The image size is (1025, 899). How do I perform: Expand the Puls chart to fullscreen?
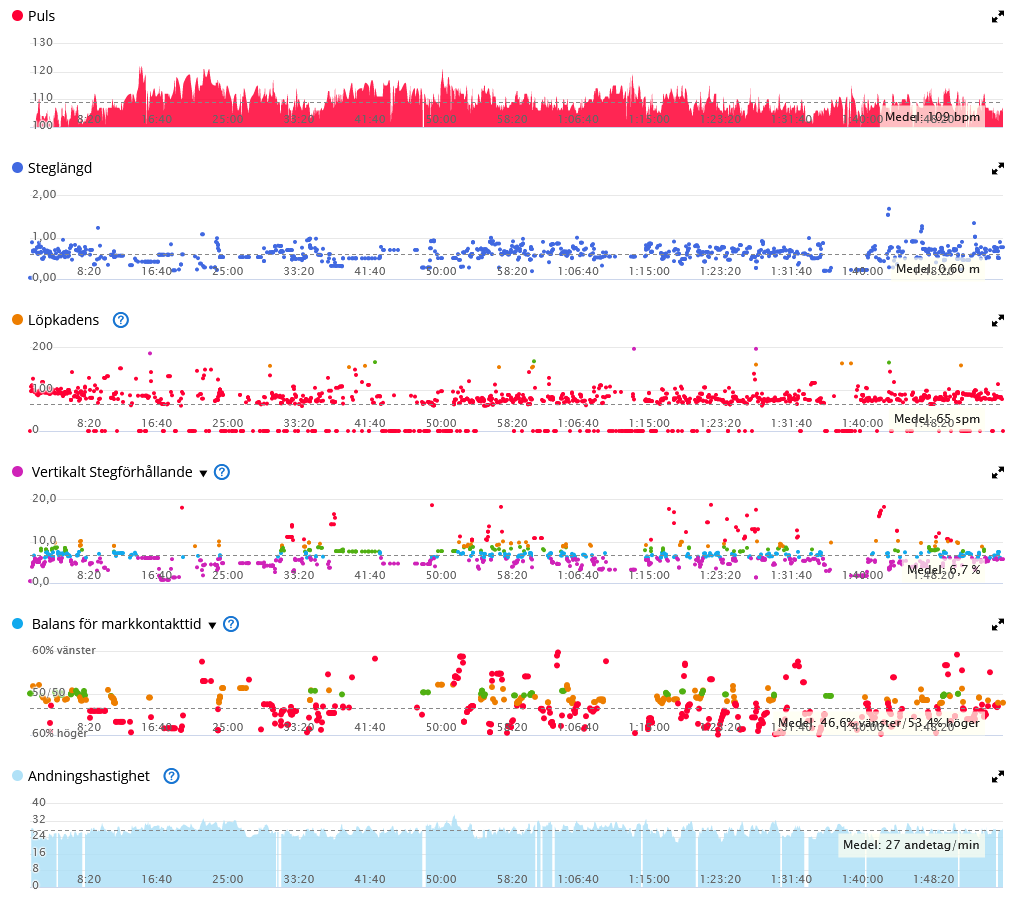pos(998,17)
